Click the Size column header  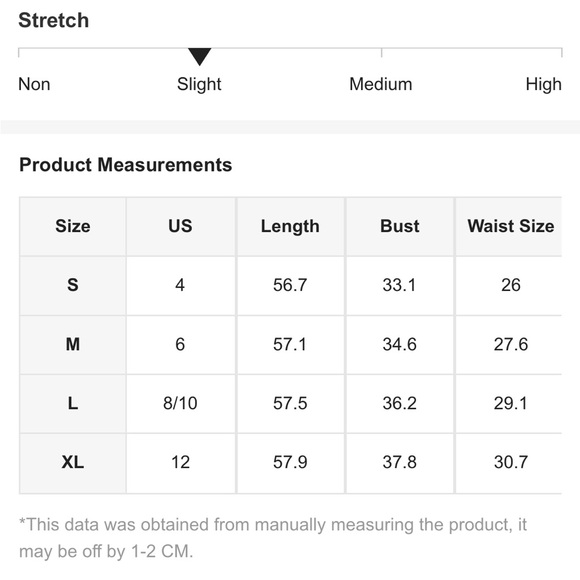click(x=72, y=226)
